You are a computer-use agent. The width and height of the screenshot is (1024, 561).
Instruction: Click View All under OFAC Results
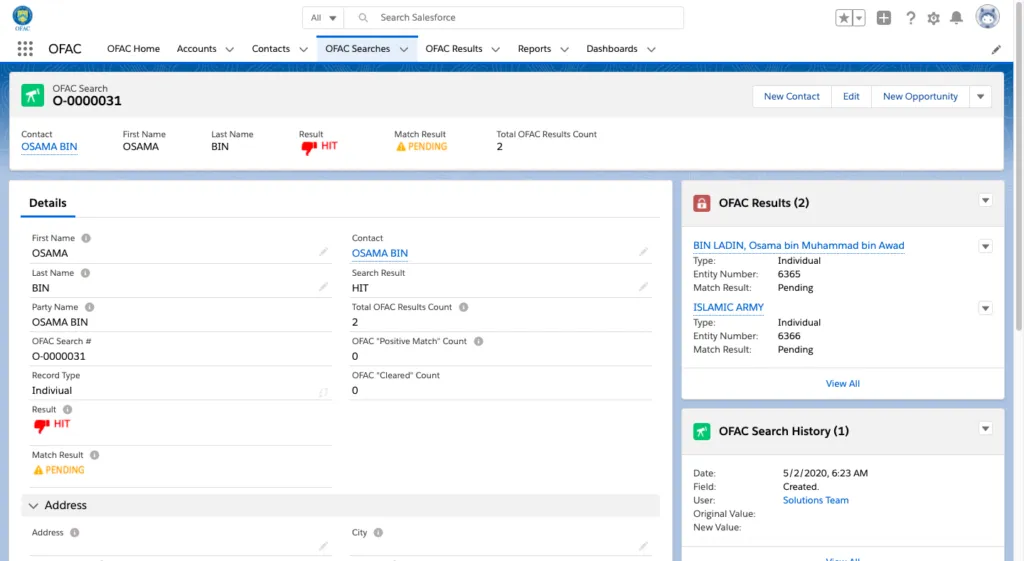click(x=842, y=384)
